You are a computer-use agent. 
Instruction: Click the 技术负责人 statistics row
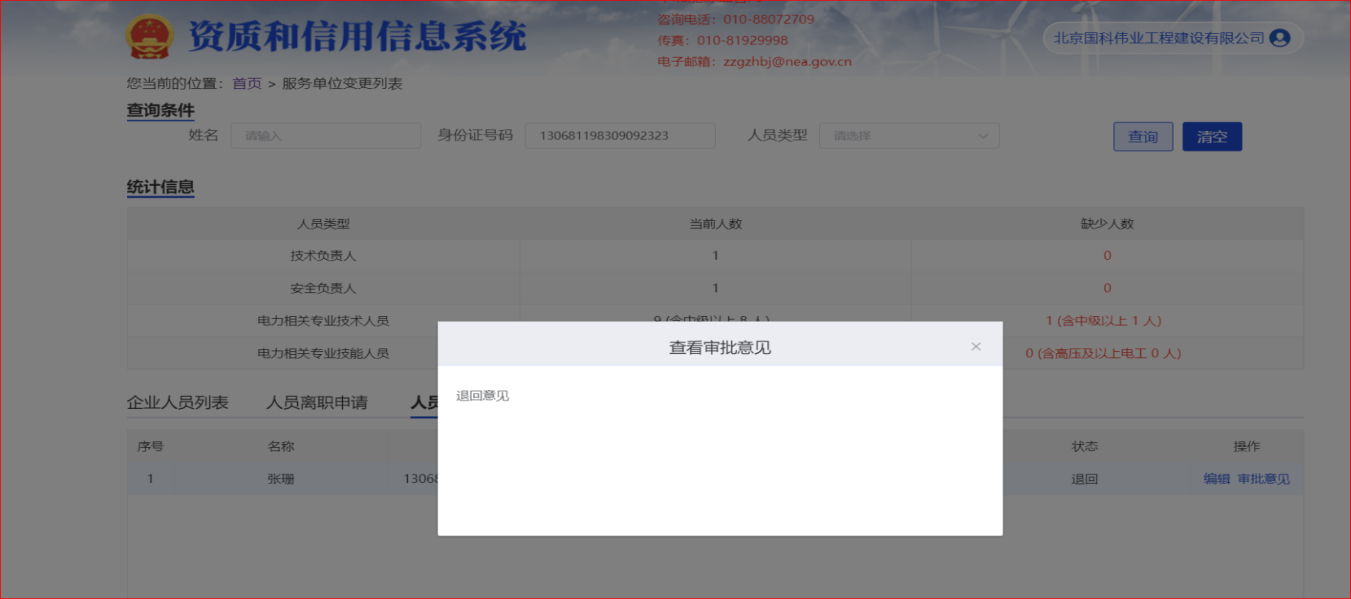[323, 256]
